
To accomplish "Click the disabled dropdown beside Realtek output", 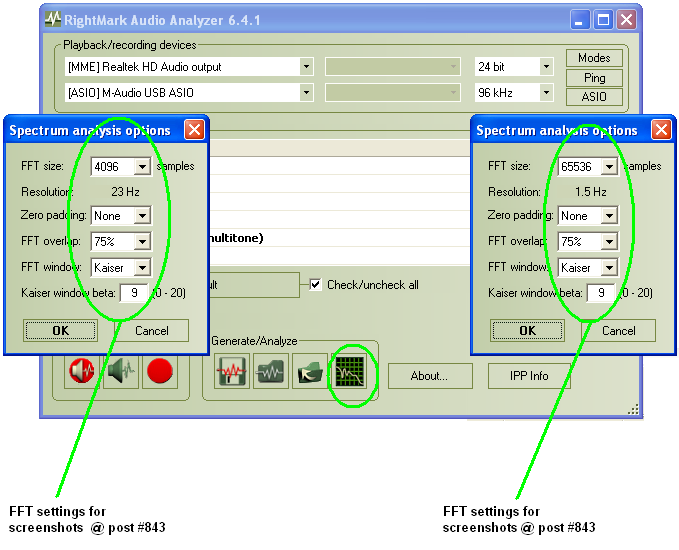I will coord(392,67).
